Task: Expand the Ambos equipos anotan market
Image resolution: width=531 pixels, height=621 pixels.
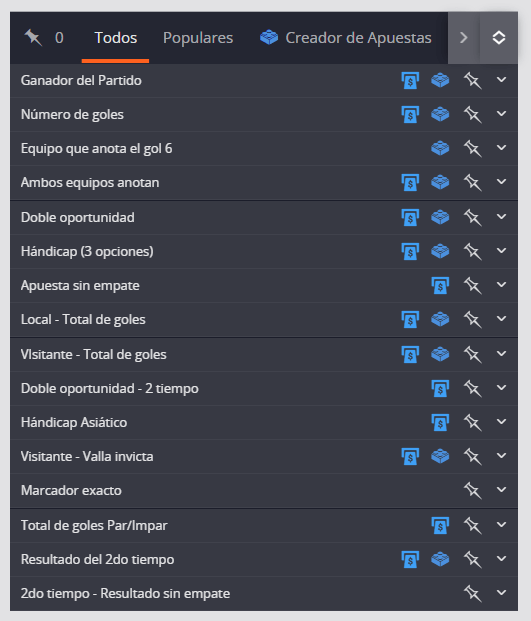Action: pos(501,182)
